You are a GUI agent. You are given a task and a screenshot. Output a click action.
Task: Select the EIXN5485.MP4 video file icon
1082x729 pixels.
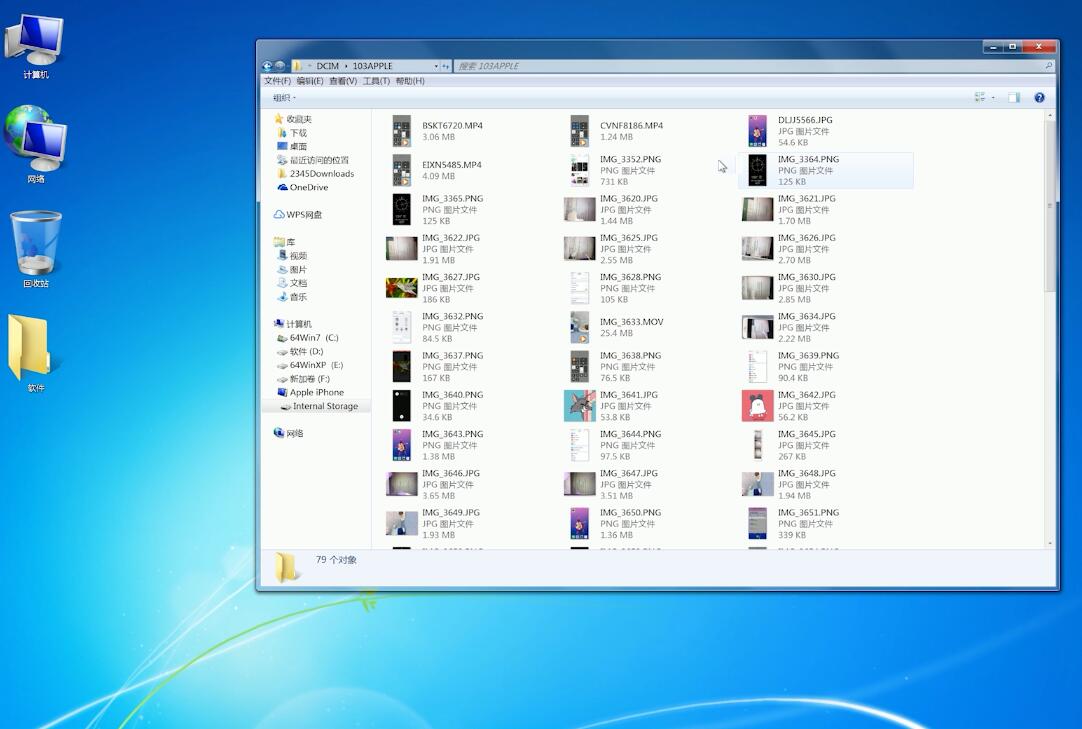pos(402,171)
